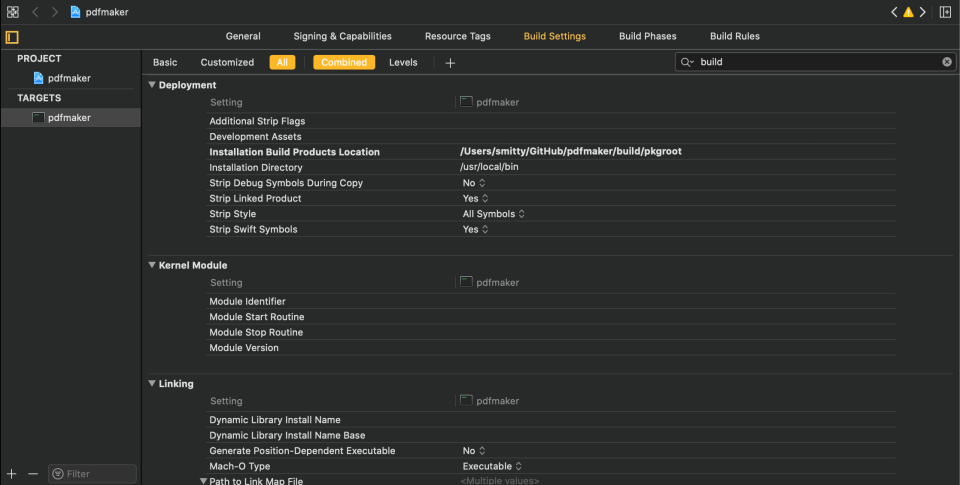Show only Customized settings

point(227,62)
